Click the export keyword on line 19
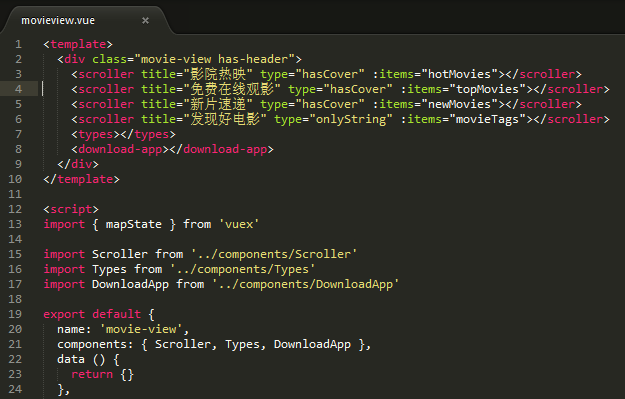 coord(64,314)
